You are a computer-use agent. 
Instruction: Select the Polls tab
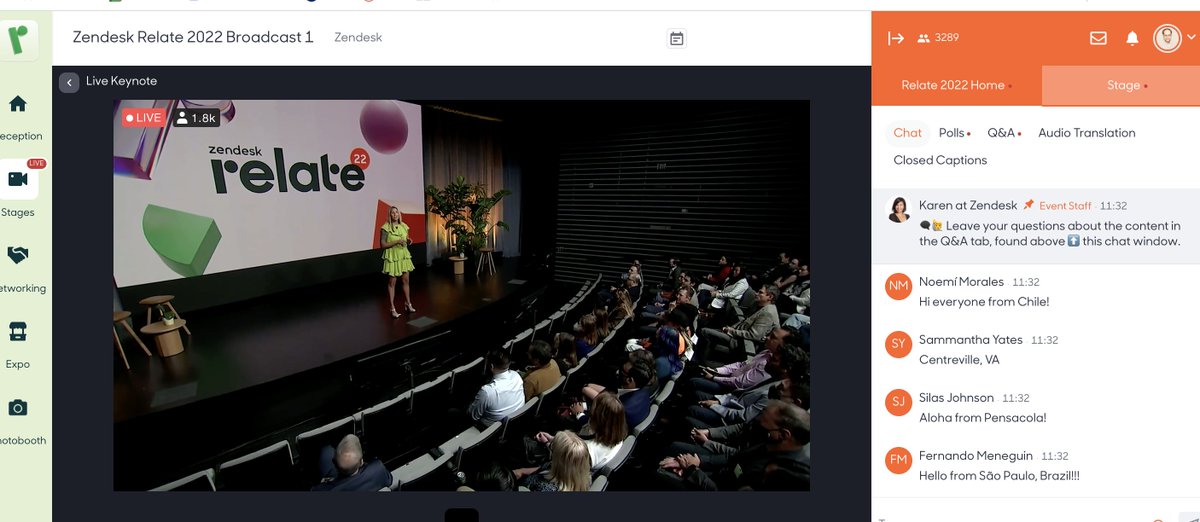tap(954, 132)
